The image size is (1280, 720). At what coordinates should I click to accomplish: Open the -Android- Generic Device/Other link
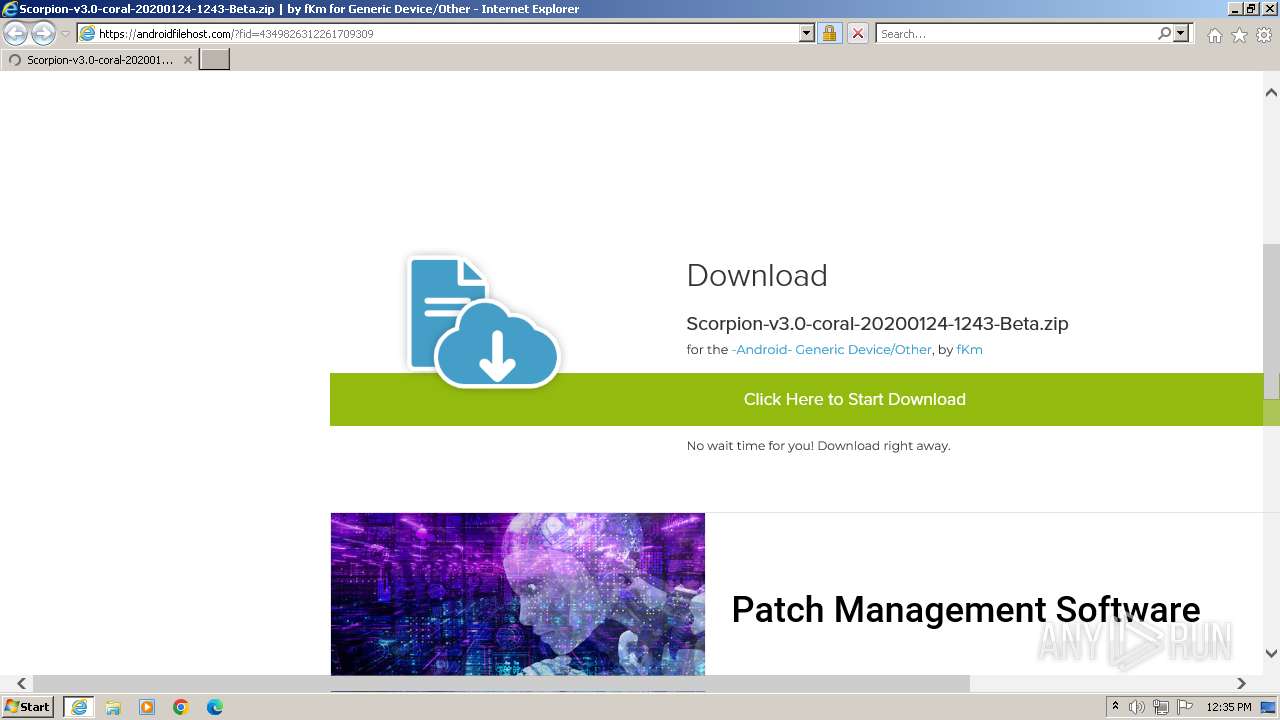(831, 350)
